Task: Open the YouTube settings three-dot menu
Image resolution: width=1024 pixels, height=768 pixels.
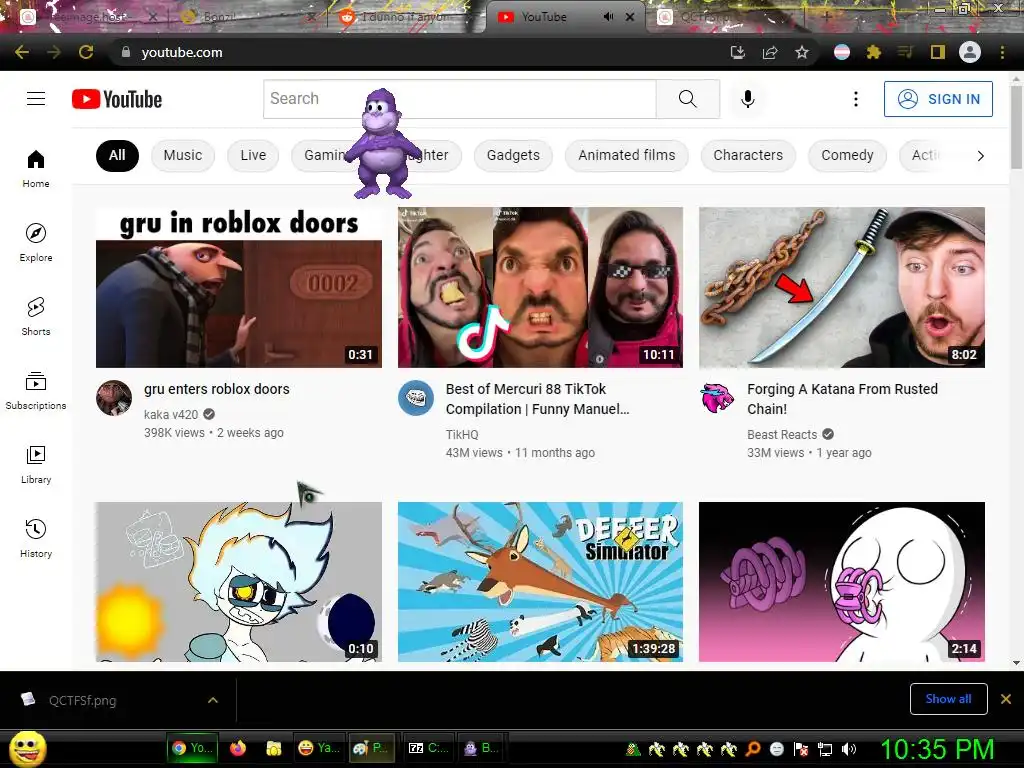Action: click(x=856, y=99)
